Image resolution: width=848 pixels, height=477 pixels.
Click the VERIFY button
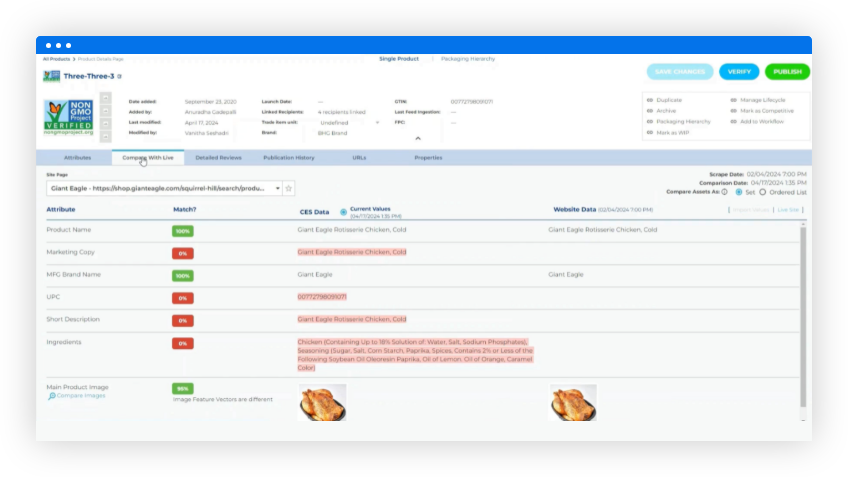(739, 72)
